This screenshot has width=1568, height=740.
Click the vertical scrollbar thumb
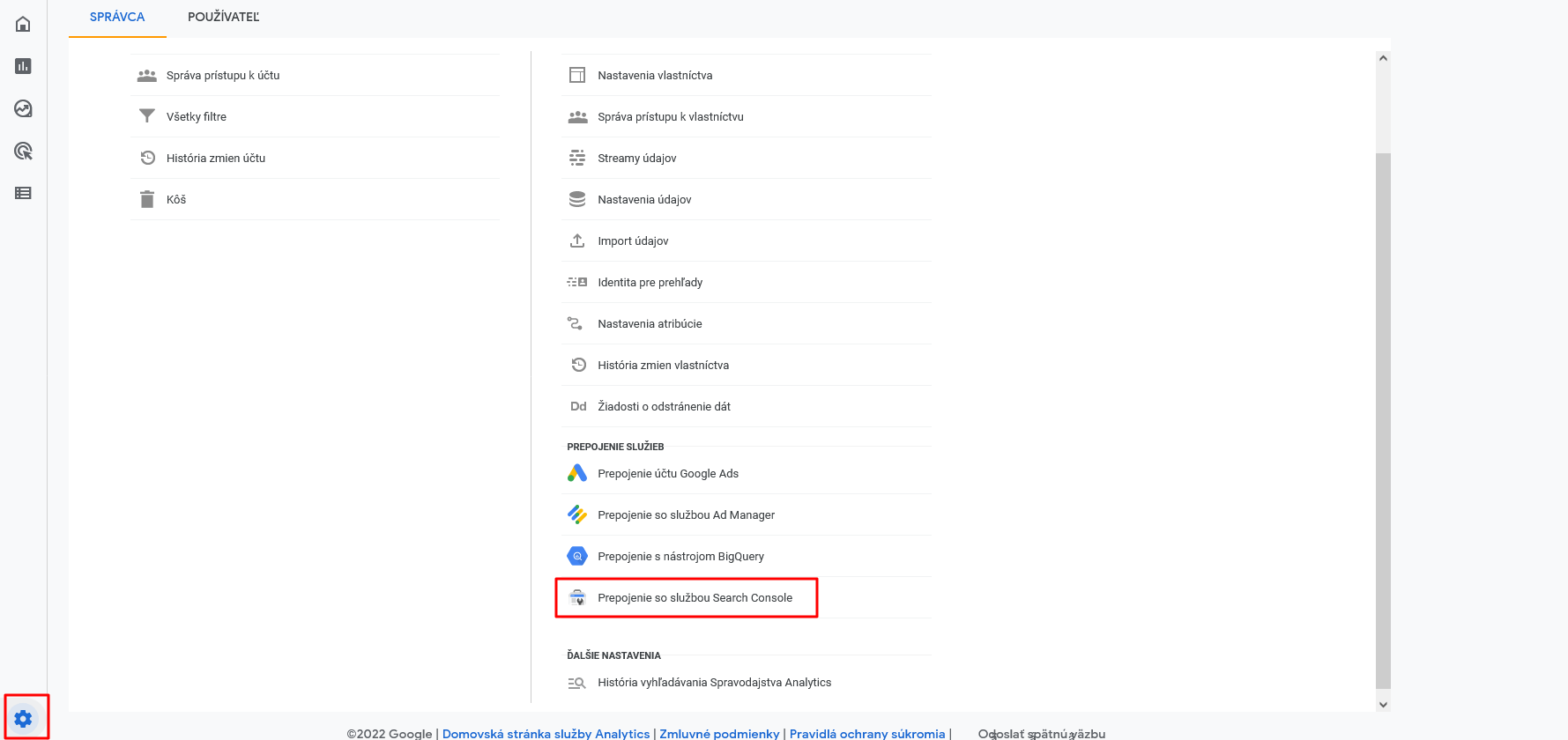(1383, 420)
